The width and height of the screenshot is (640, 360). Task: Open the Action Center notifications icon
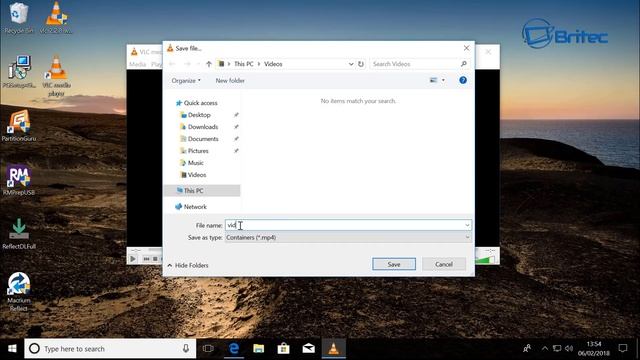pos(623,349)
